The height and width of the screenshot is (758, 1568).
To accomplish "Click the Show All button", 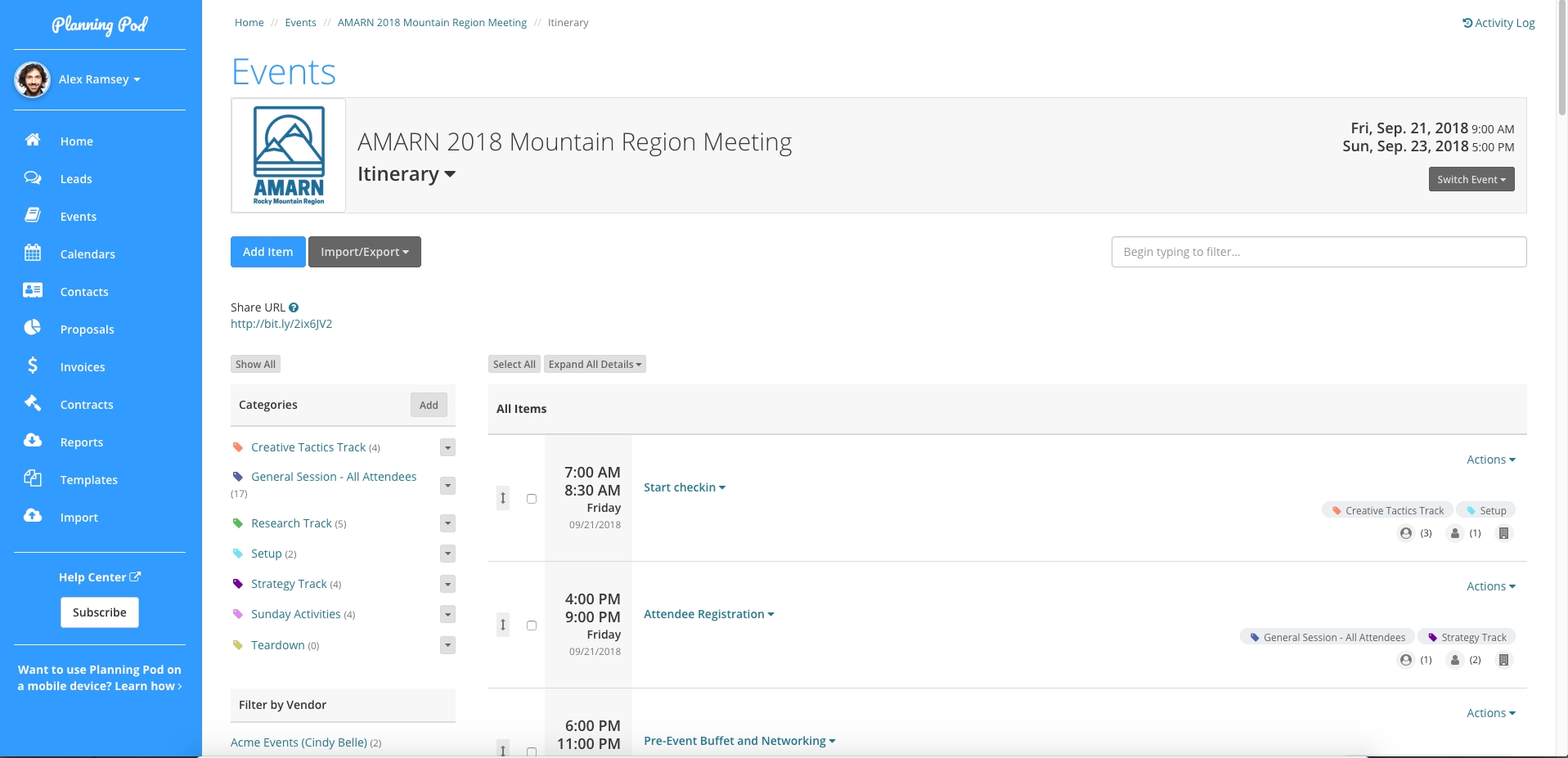I will [255, 364].
